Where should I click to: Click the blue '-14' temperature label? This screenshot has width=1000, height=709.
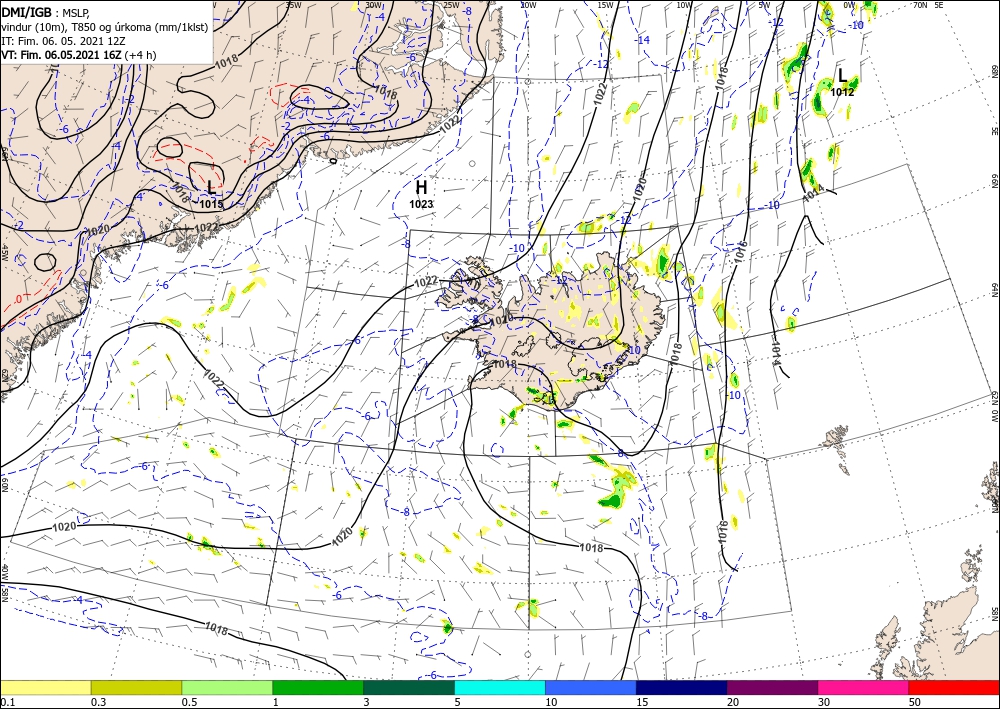coord(643,40)
